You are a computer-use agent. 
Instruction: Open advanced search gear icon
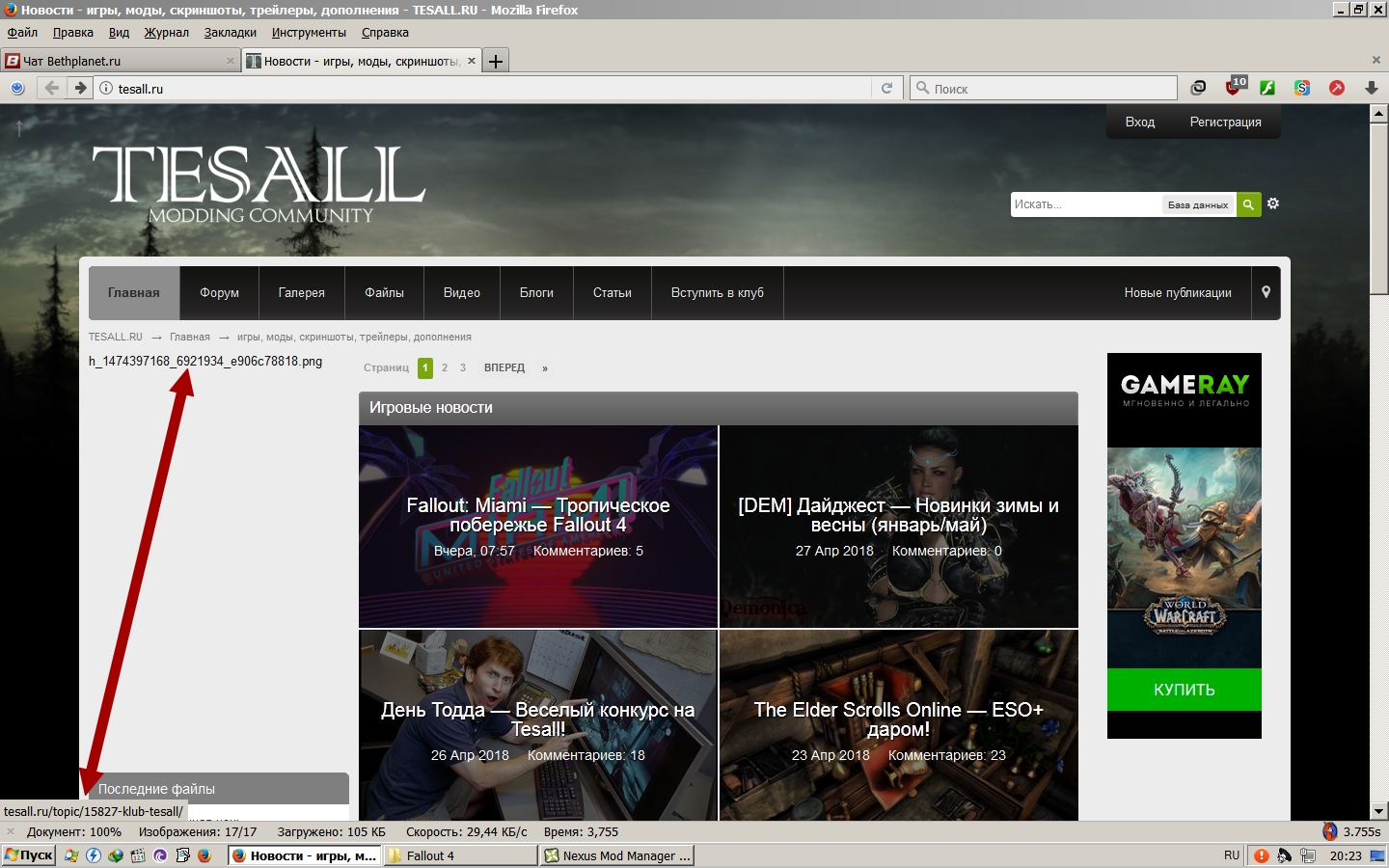1273,203
